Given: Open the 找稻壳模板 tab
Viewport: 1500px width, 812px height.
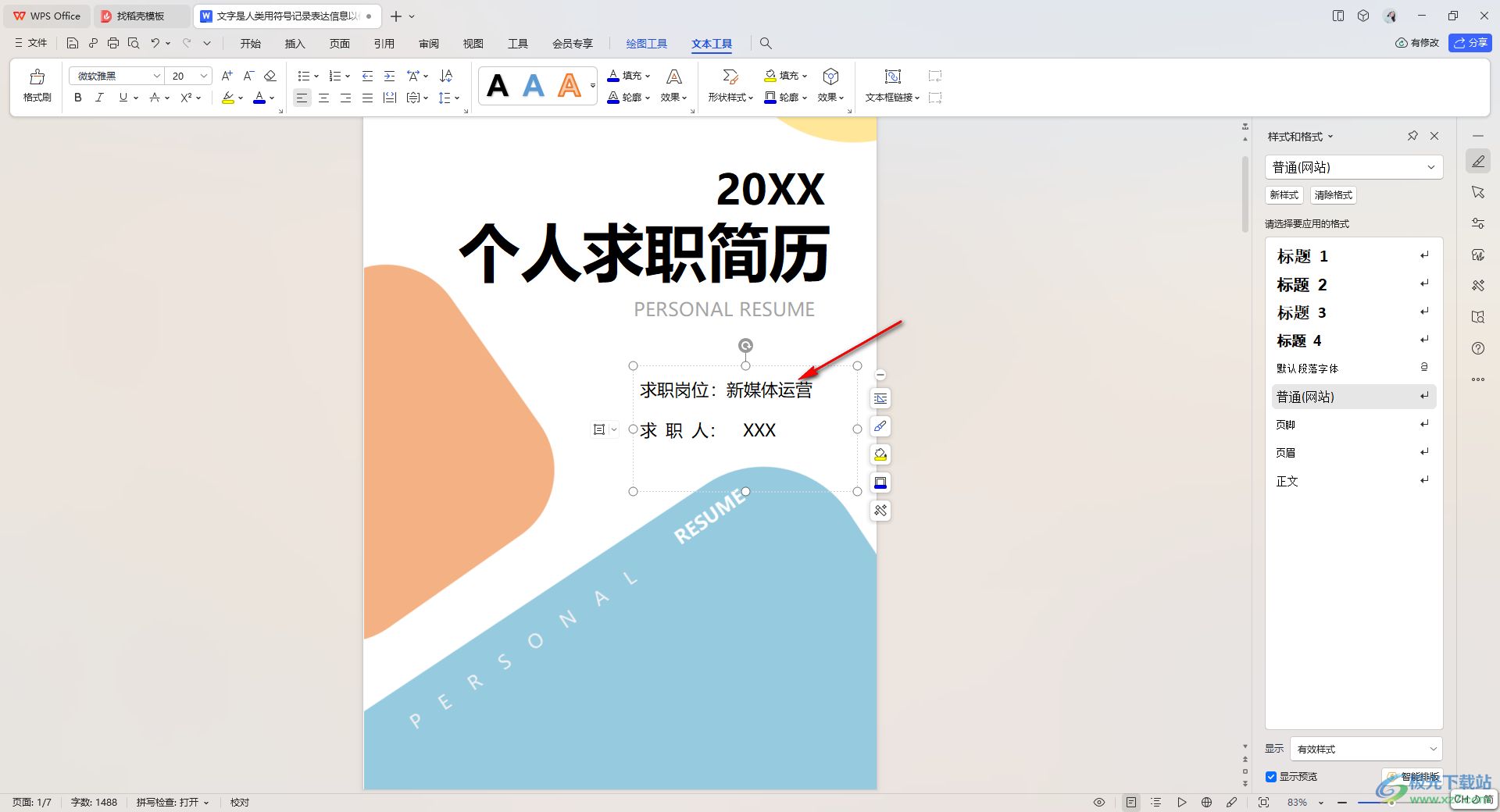Looking at the screenshot, I should coord(141,16).
